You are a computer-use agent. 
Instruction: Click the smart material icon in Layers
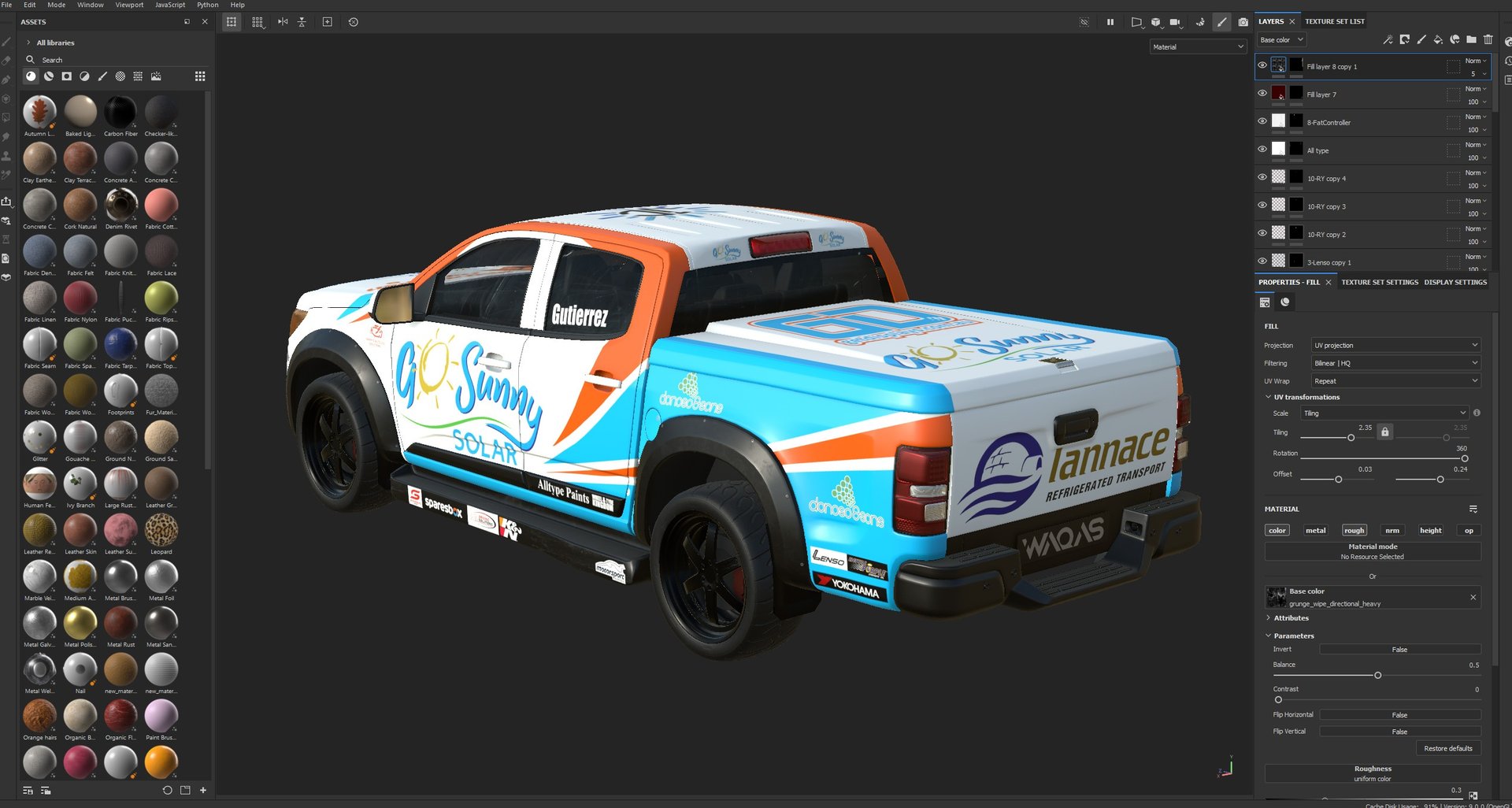point(1455,39)
